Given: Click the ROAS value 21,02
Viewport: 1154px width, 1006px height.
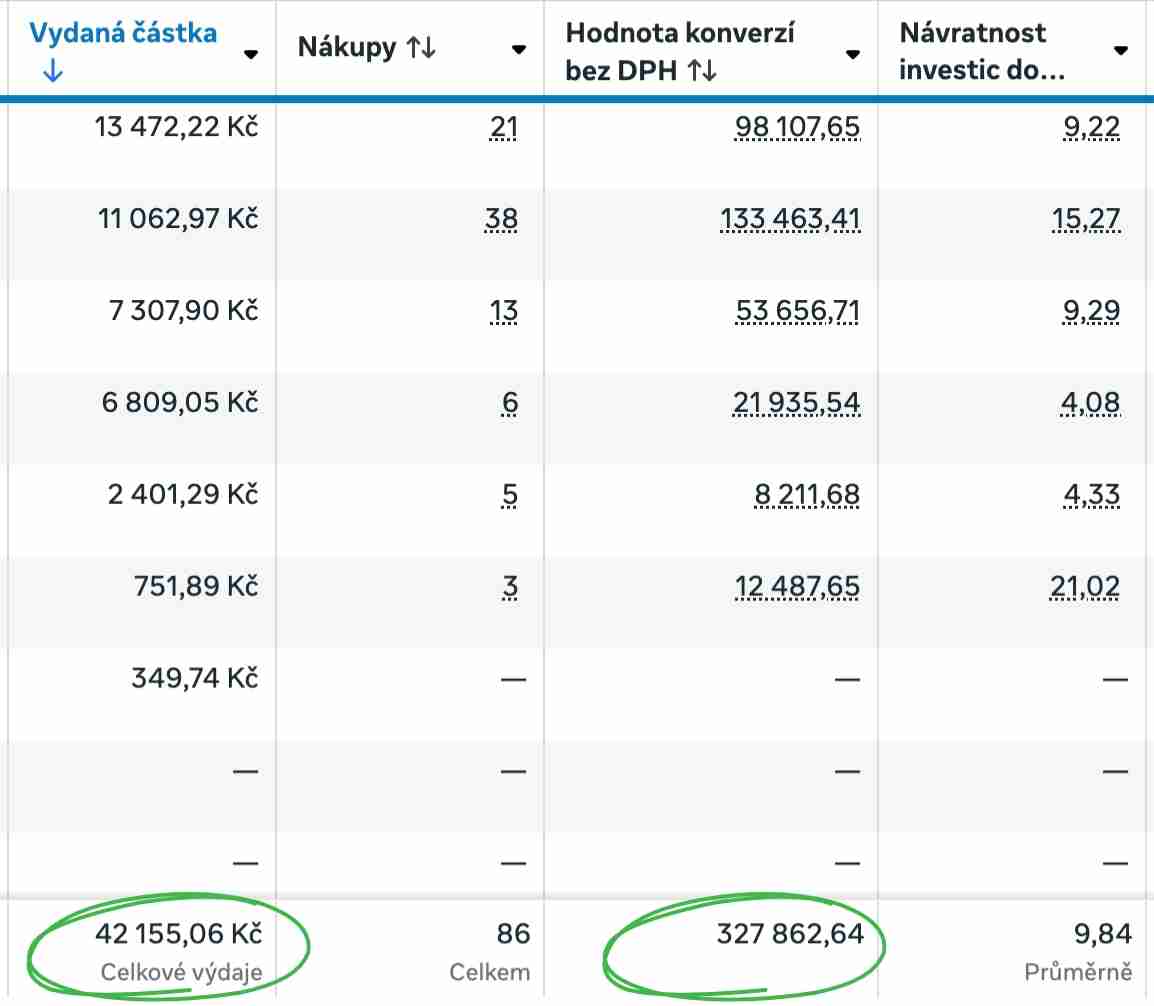Looking at the screenshot, I should [x=1086, y=587].
